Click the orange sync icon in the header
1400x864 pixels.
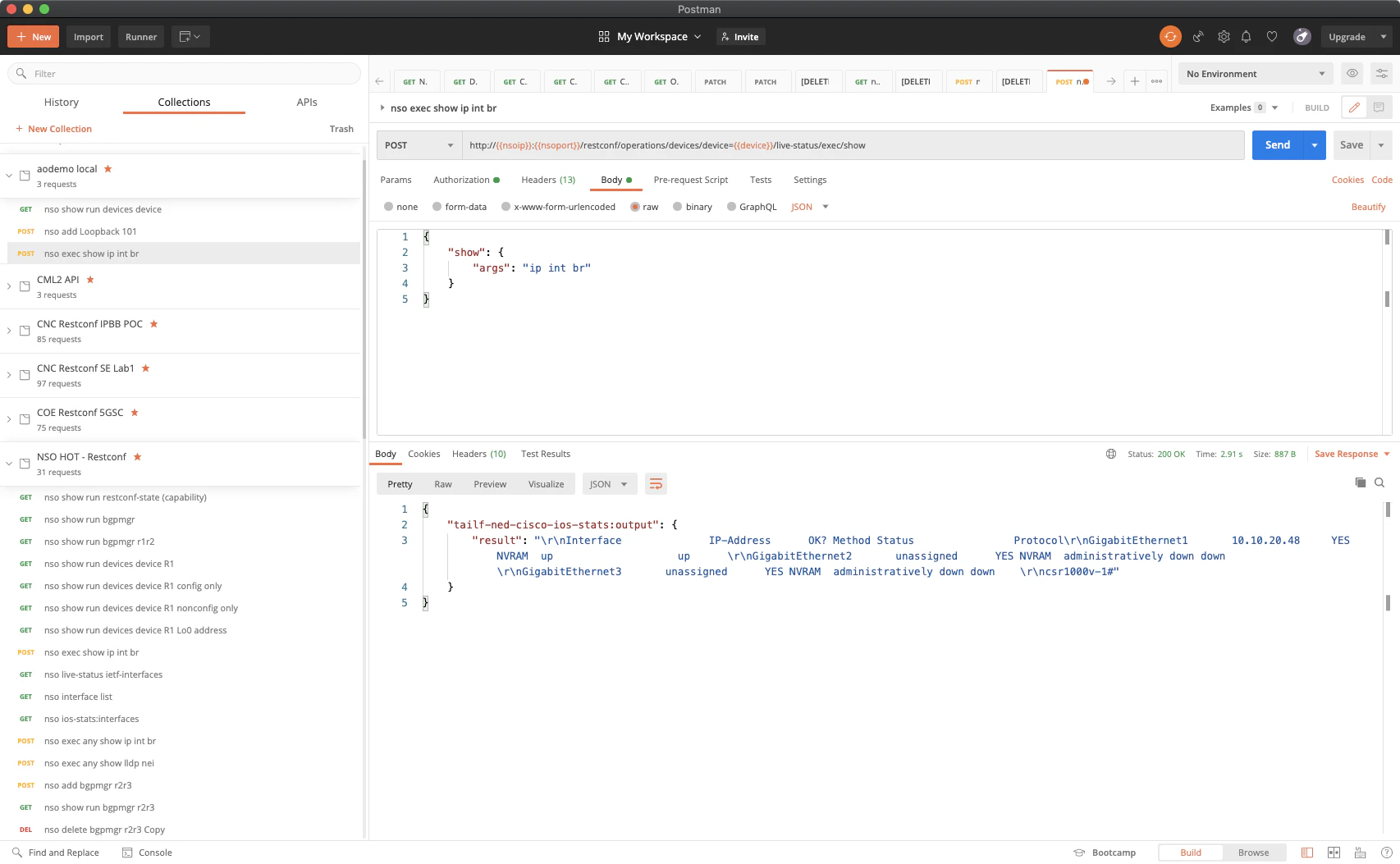click(x=1170, y=36)
